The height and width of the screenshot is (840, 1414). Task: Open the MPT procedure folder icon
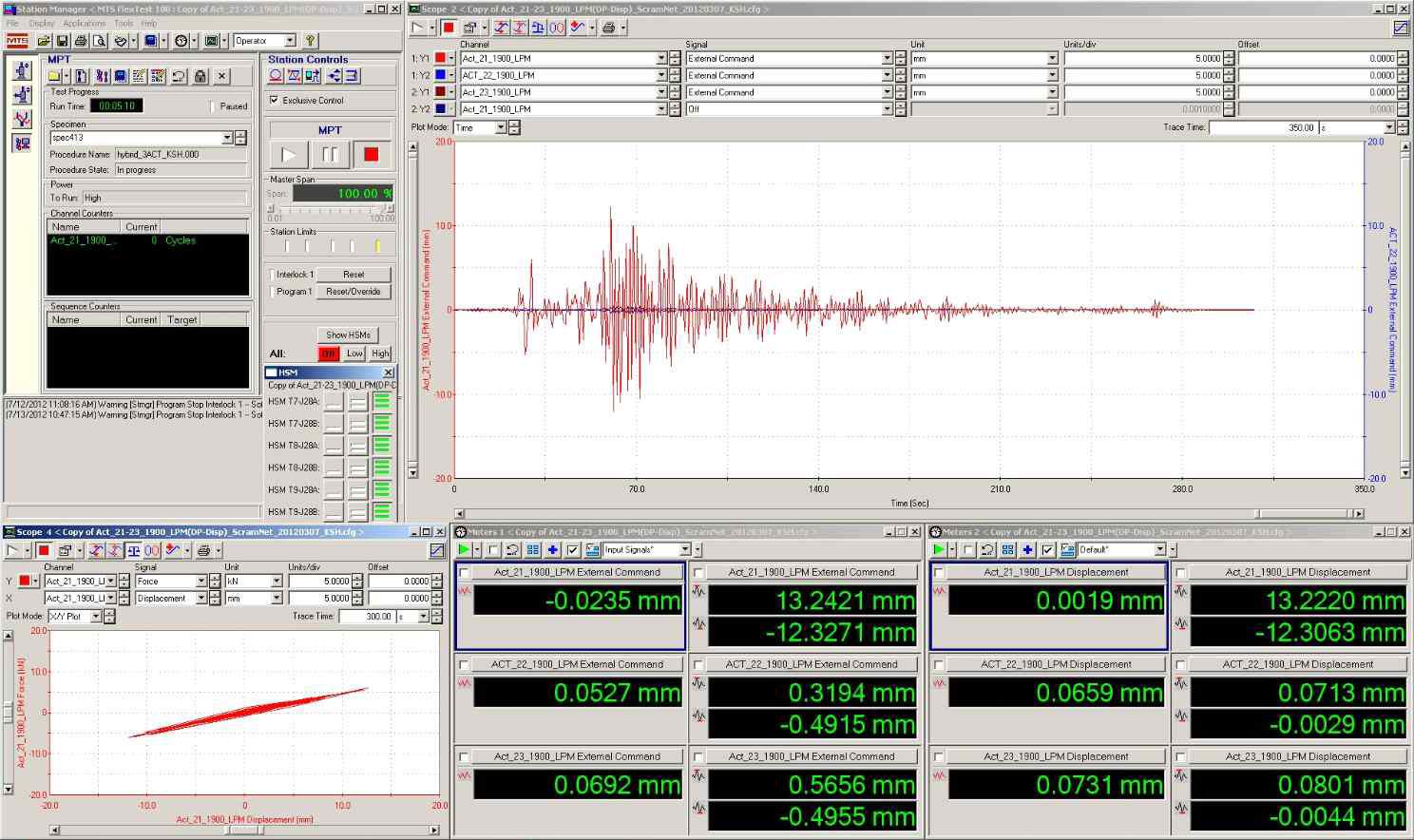click(x=54, y=76)
